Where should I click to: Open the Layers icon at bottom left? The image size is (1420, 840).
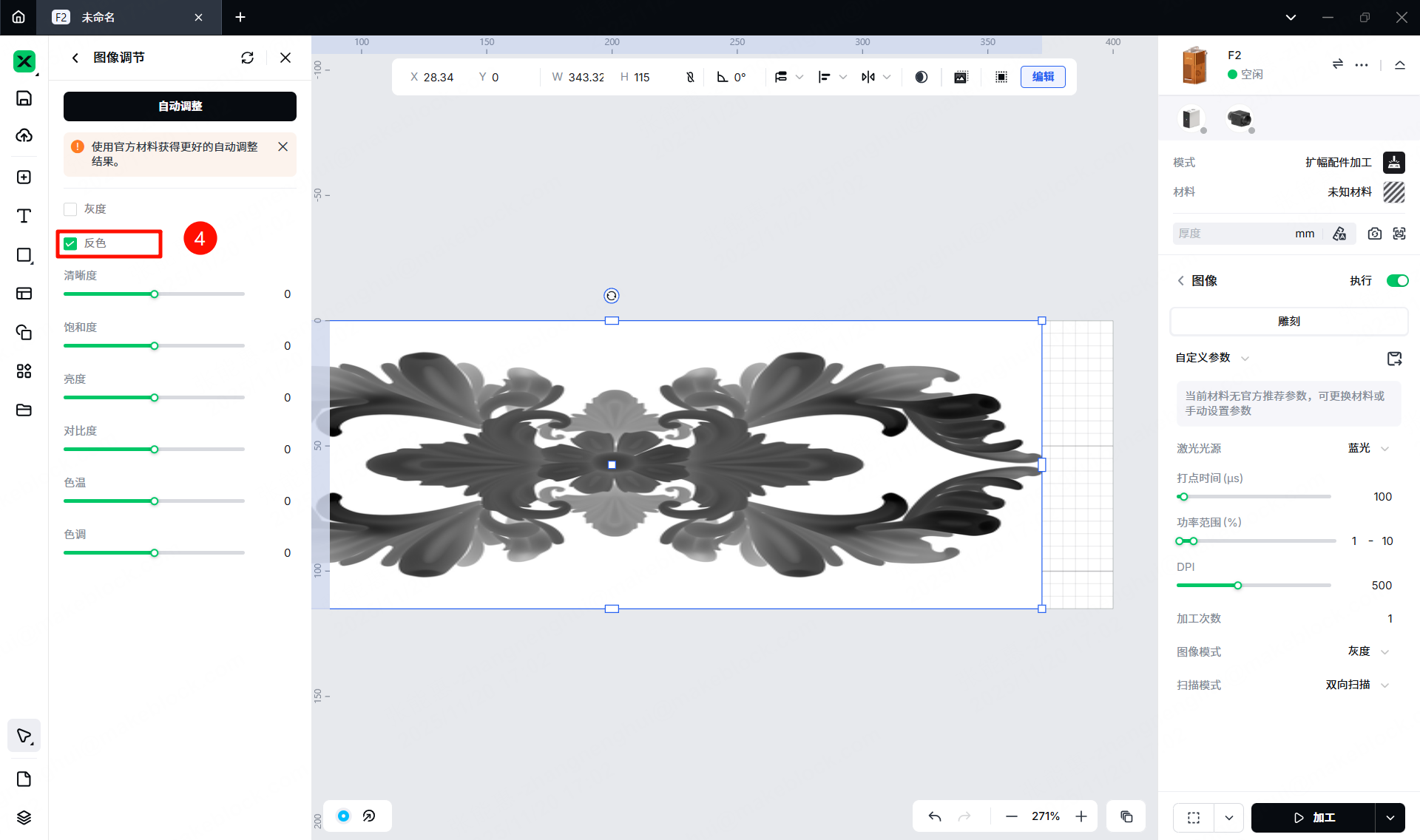(x=24, y=817)
